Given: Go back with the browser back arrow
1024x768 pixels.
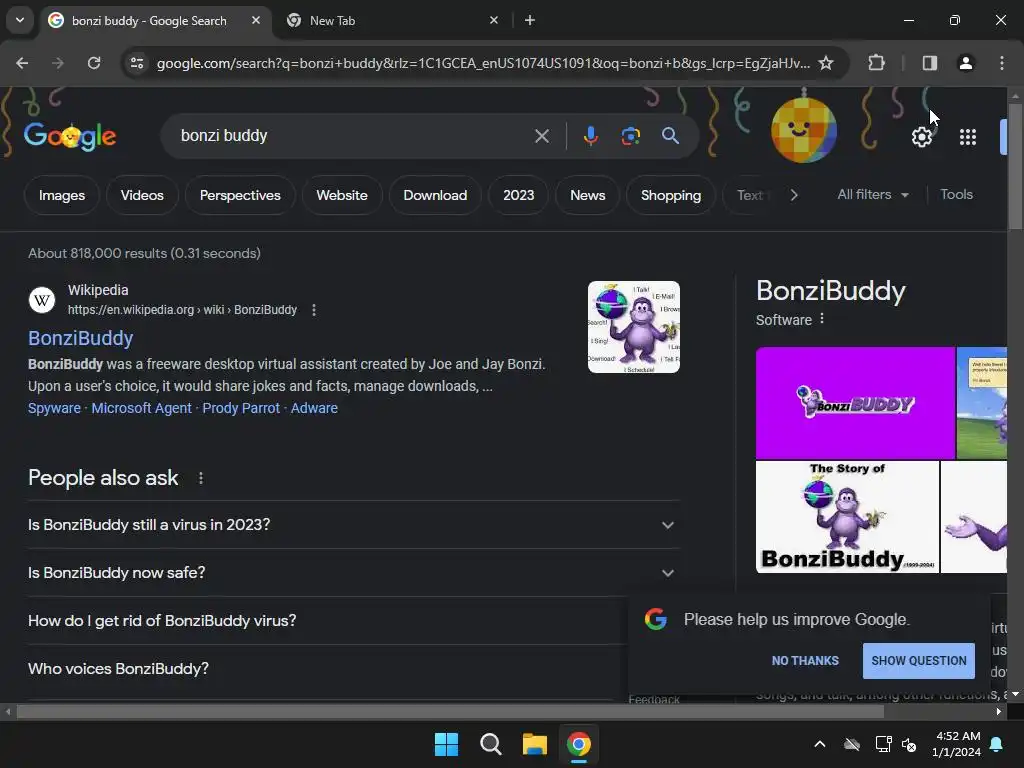Looking at the screenshot, I should tap(22, 63).
